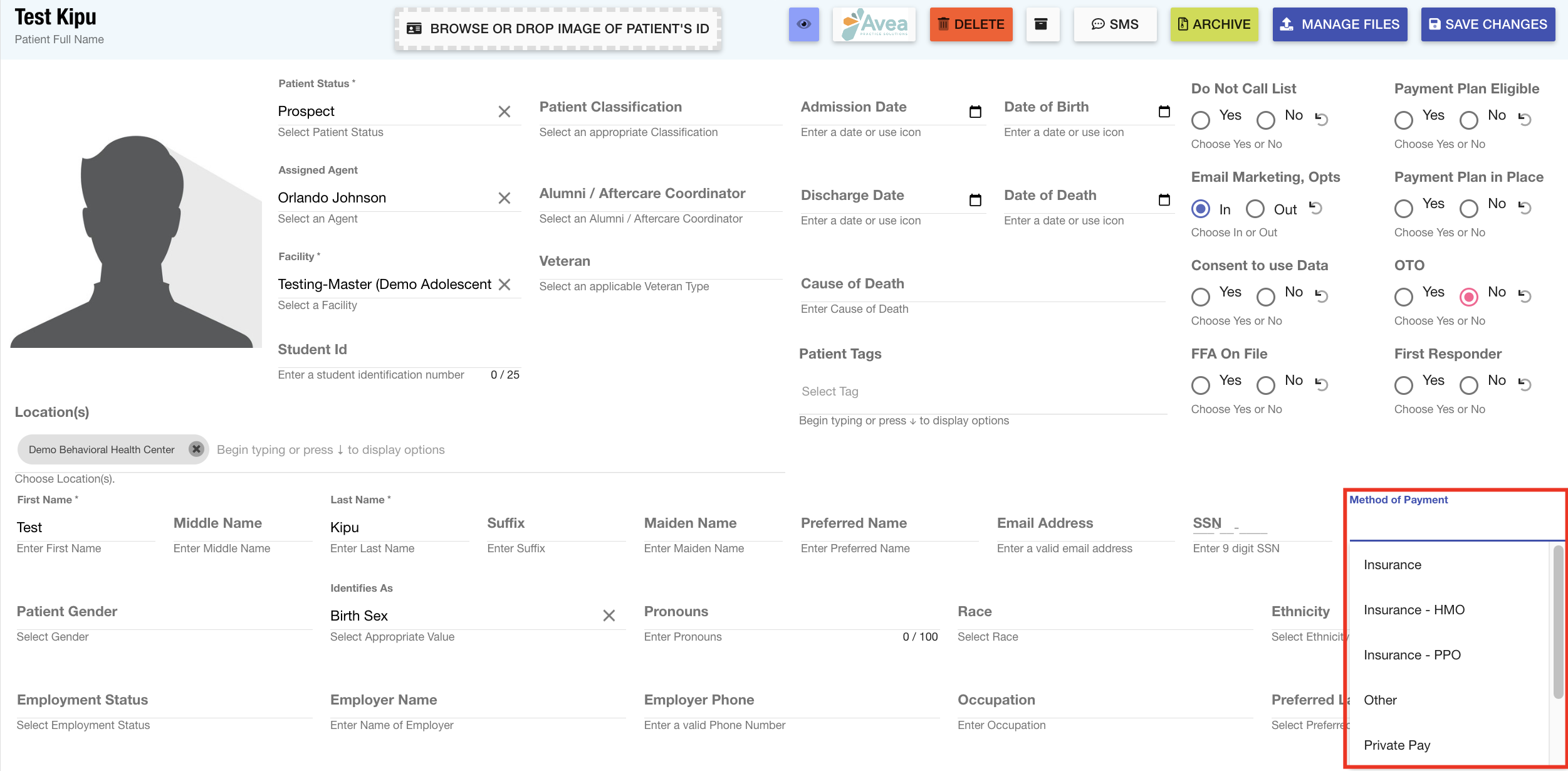Open the Admission Date calendar icon

(x=975, y=112)
